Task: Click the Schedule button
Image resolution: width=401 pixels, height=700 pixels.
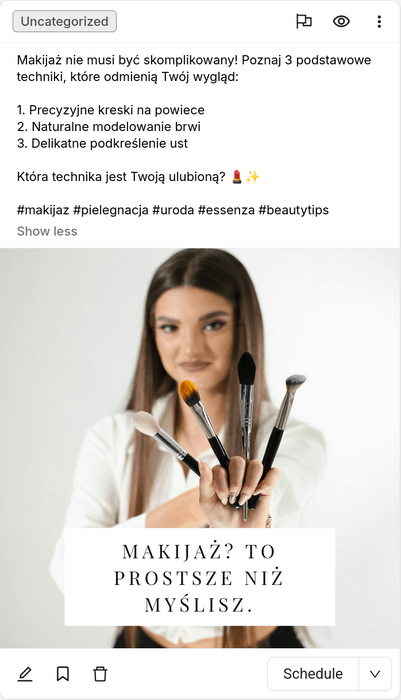Action: click(313, 674)
